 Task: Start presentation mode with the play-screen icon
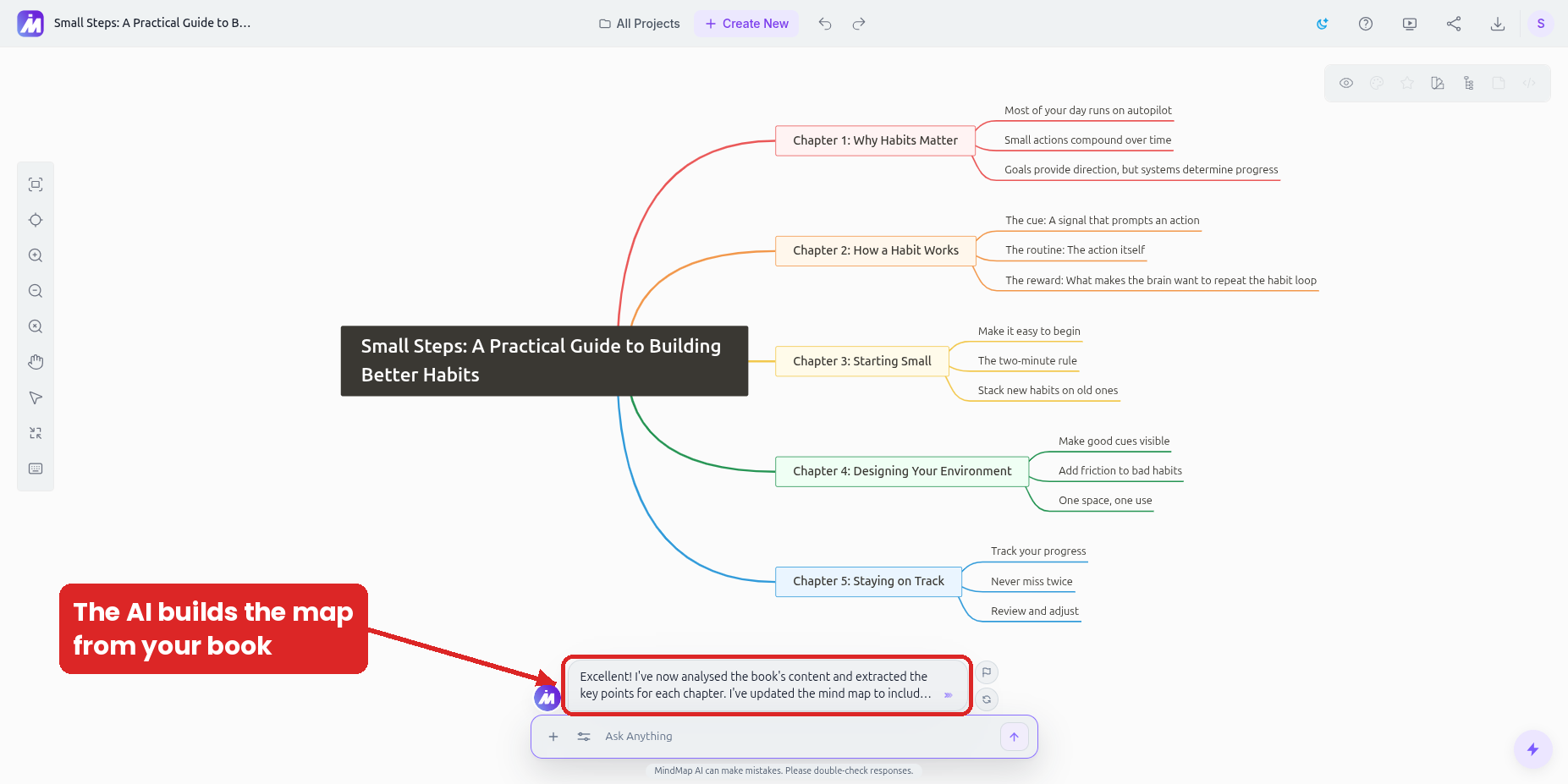(1410, 24)
